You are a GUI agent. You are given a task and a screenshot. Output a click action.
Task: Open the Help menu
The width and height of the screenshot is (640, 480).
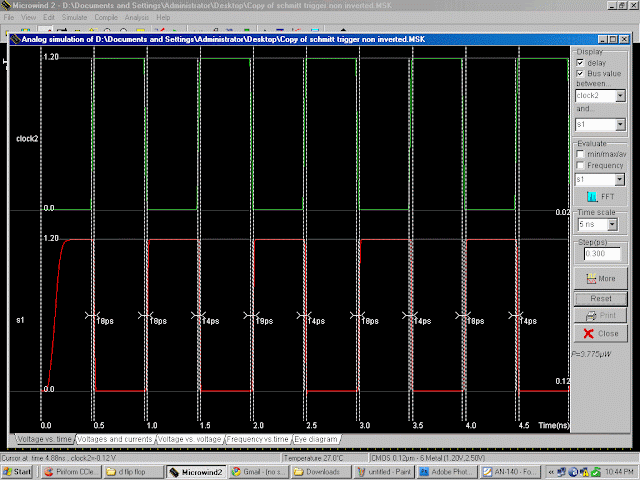163,18
